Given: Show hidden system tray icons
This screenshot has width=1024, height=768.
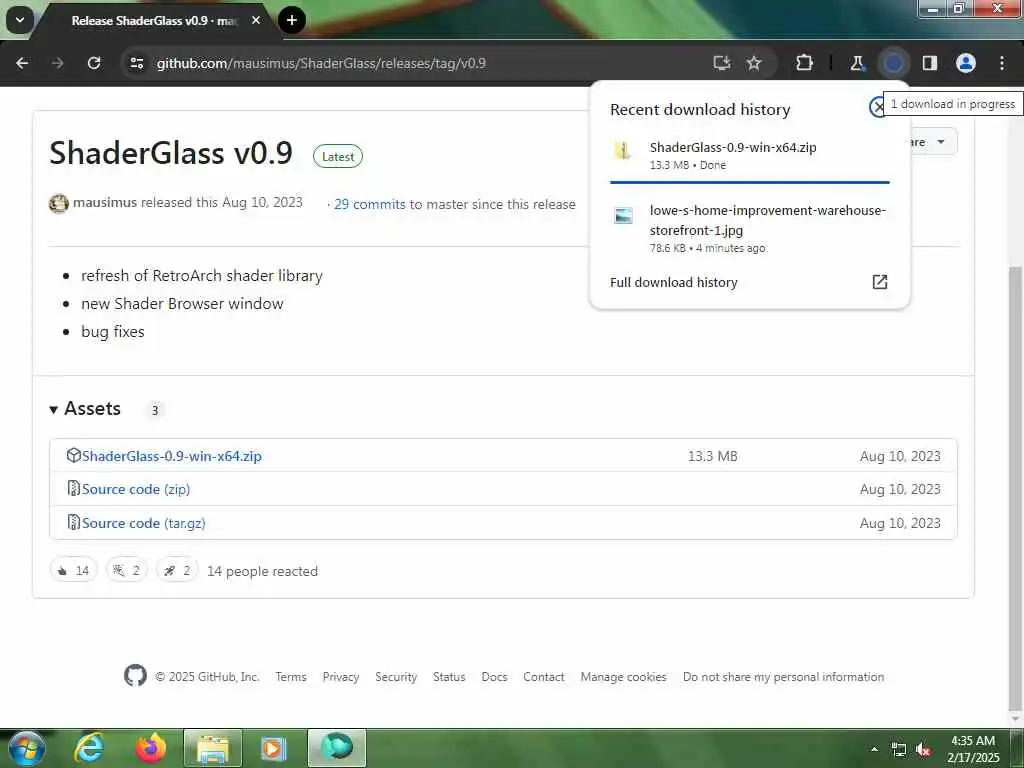Looking at the screenshot, I should (x=874, y=749).
